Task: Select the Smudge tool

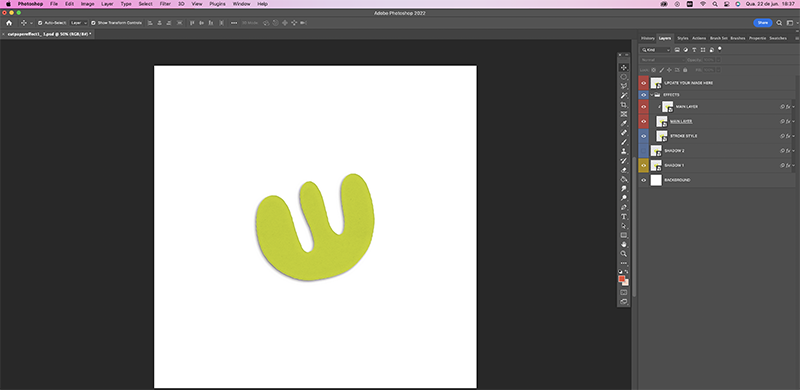Action: (x=623, y=188)
